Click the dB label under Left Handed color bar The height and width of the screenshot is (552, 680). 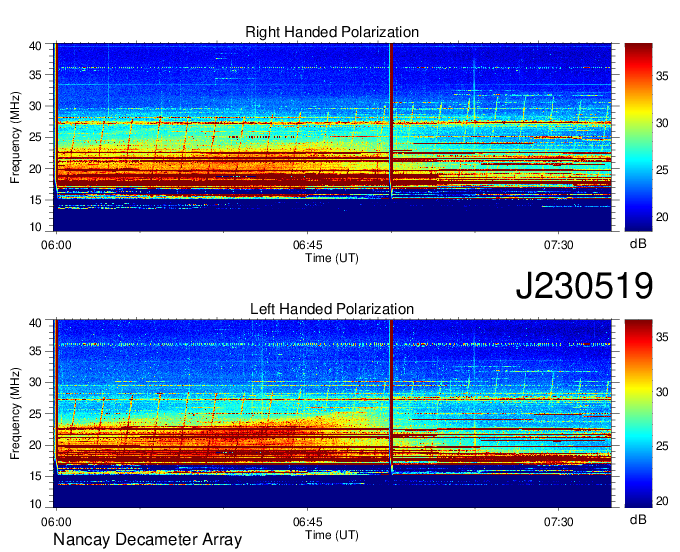(x=638, y=519)
